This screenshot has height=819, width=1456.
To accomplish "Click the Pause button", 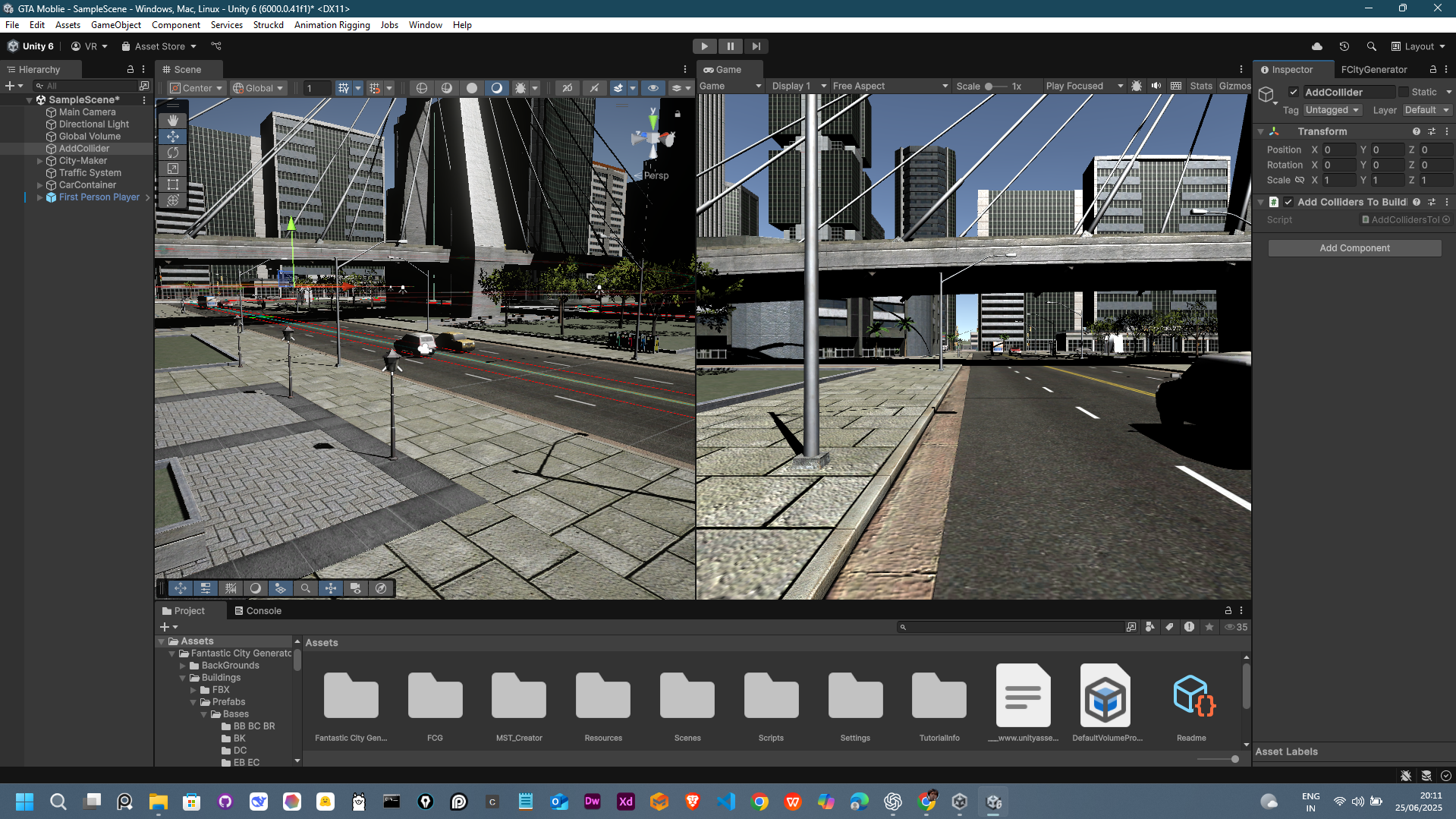I will point(731,46).
